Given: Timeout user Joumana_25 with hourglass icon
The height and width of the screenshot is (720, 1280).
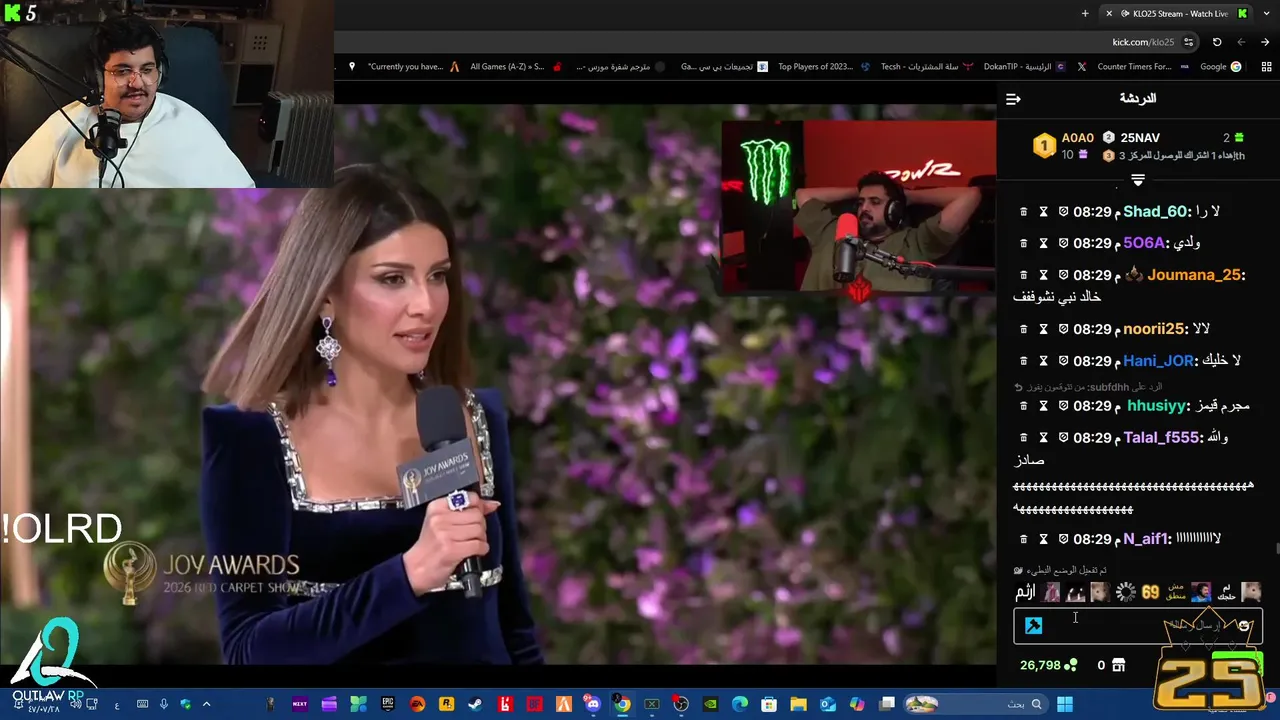Looking at the screenshot, I should click(x=1043, y=275).
